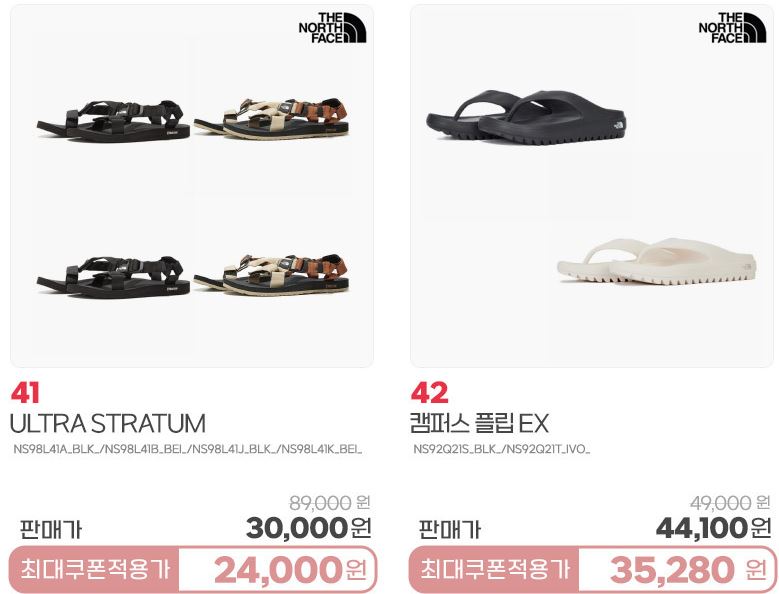
Task: Click the 최대쿠폰적용가 label under product 41
Action: pos(95,569)
